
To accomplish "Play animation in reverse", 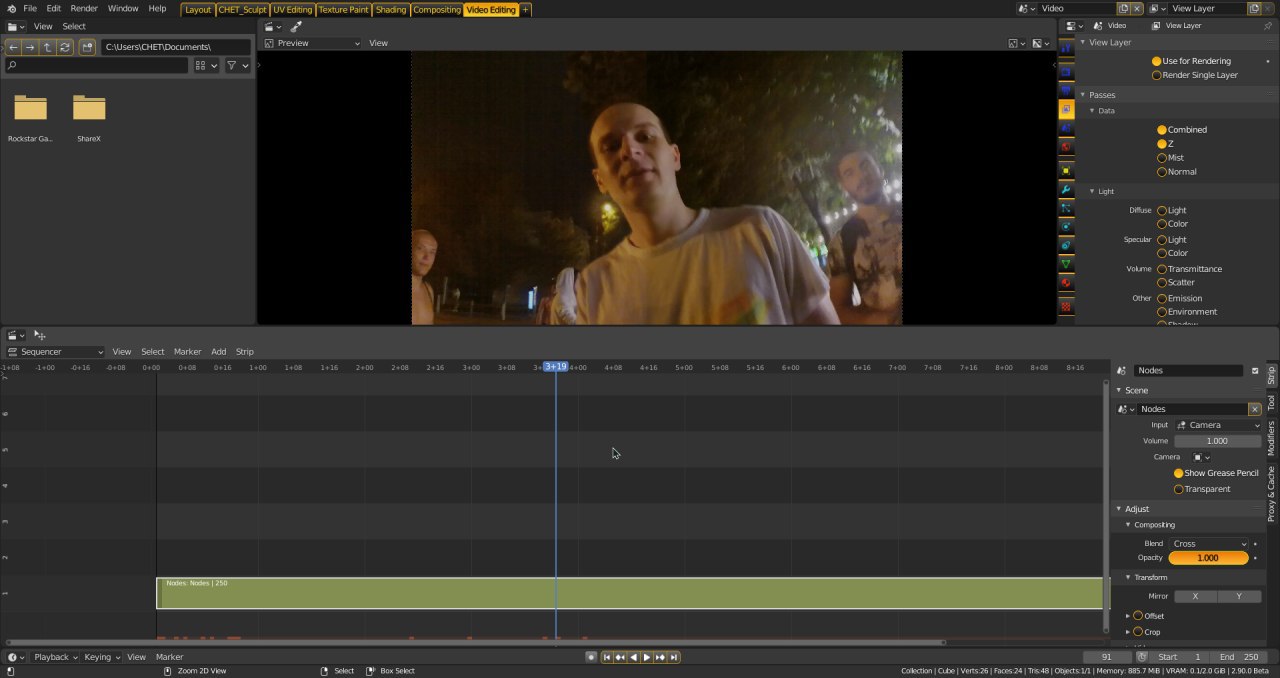I will pos(634,657).
